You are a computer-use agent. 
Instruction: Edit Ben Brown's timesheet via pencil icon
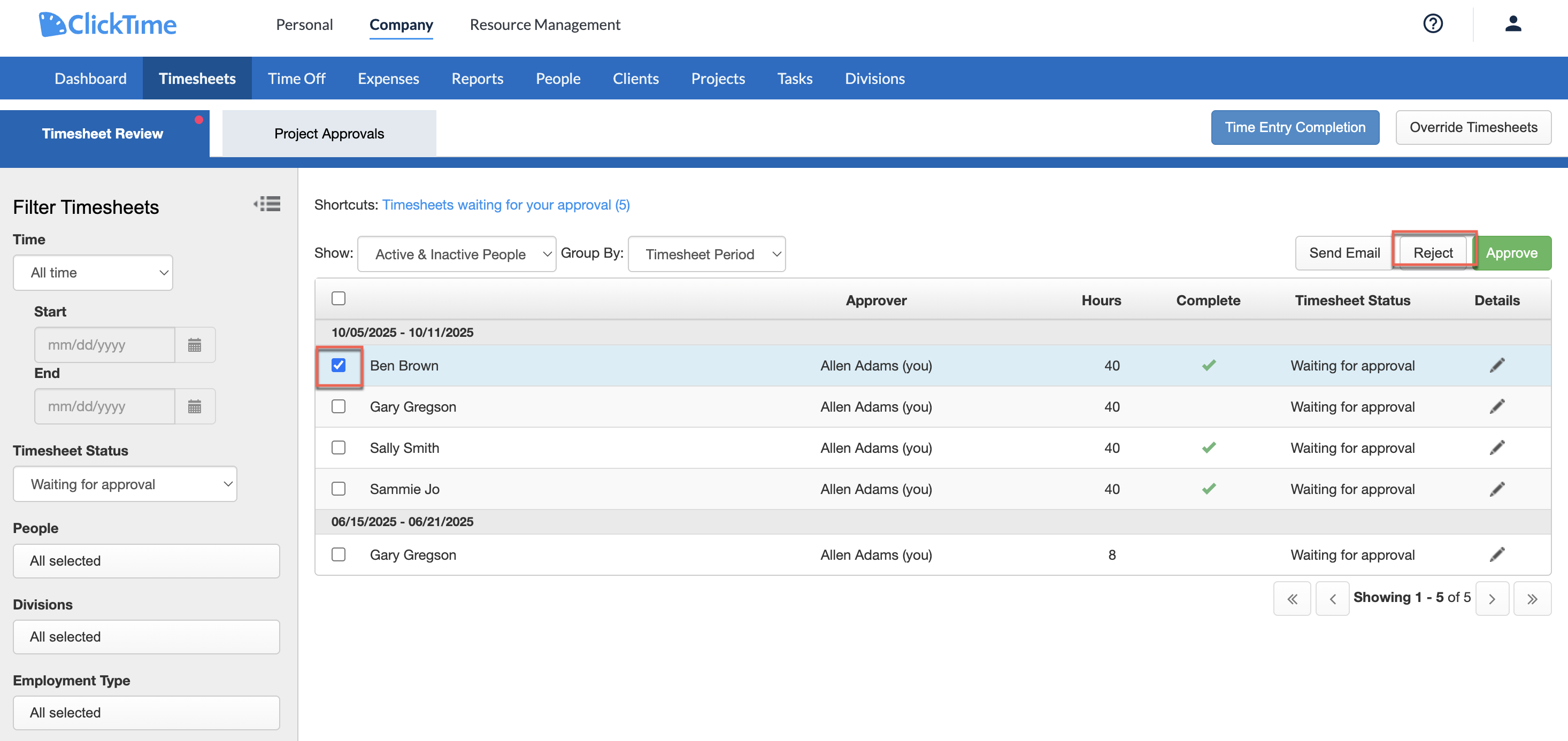1498,365
